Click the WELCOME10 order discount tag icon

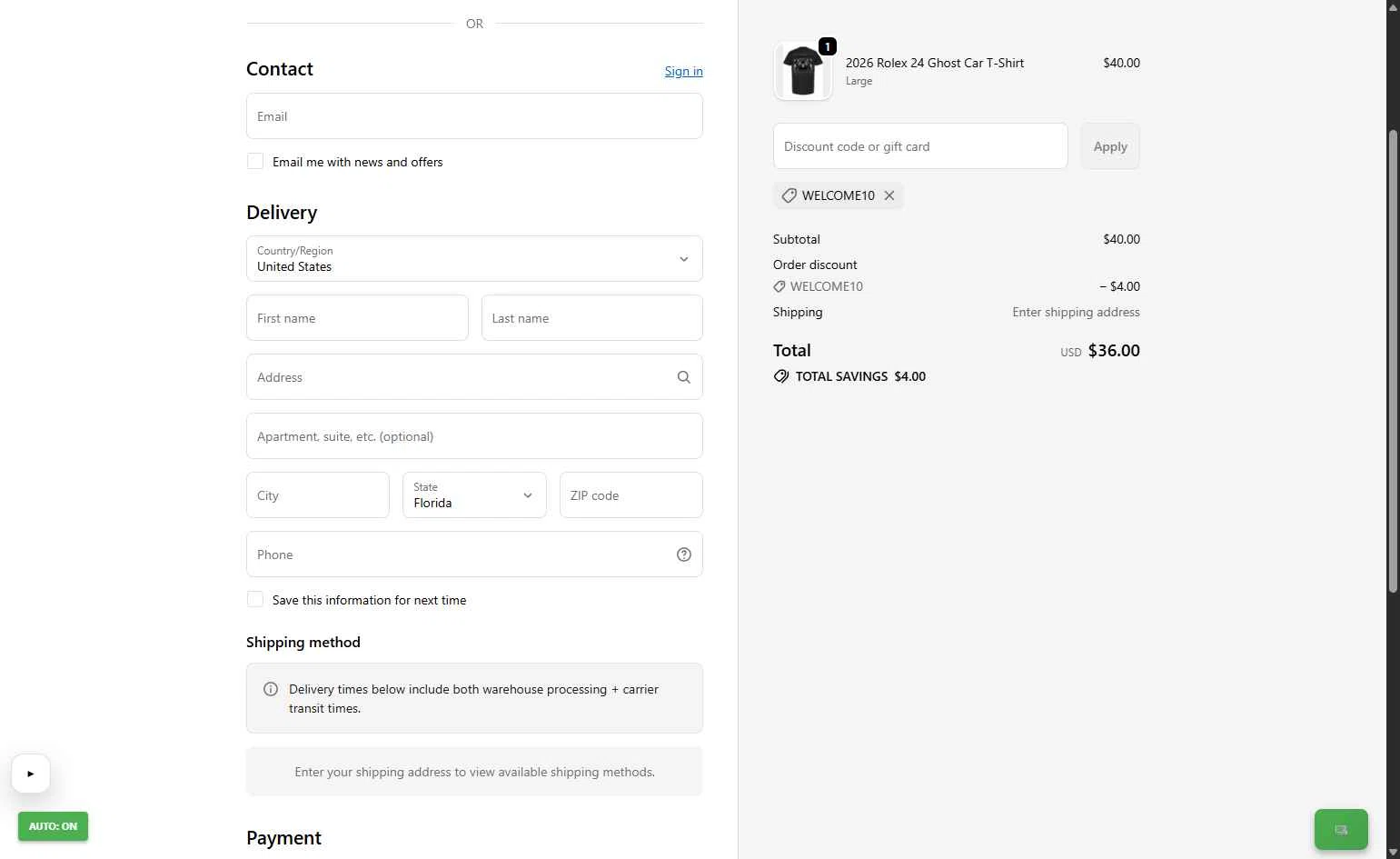(779, 286)
